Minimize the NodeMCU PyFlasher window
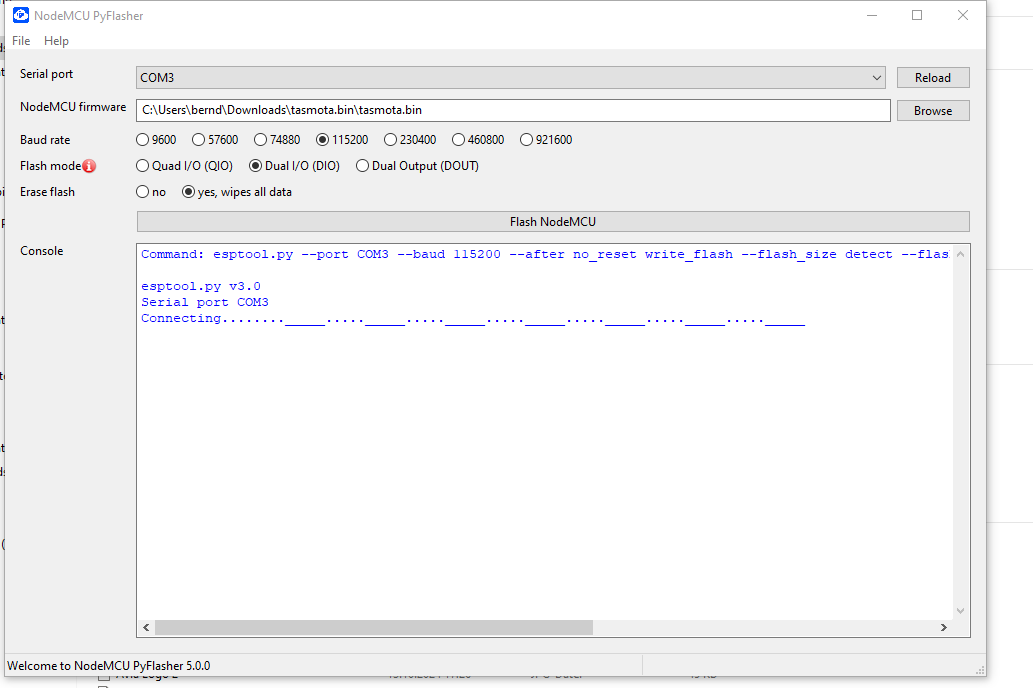This screenshot has width=1033, height=688. pos(872,15)
